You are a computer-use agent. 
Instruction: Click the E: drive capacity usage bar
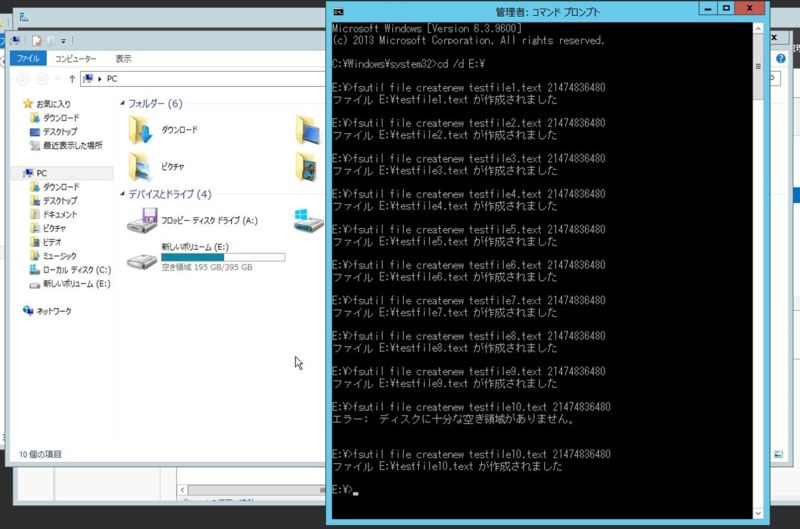(x=223, y=257)
